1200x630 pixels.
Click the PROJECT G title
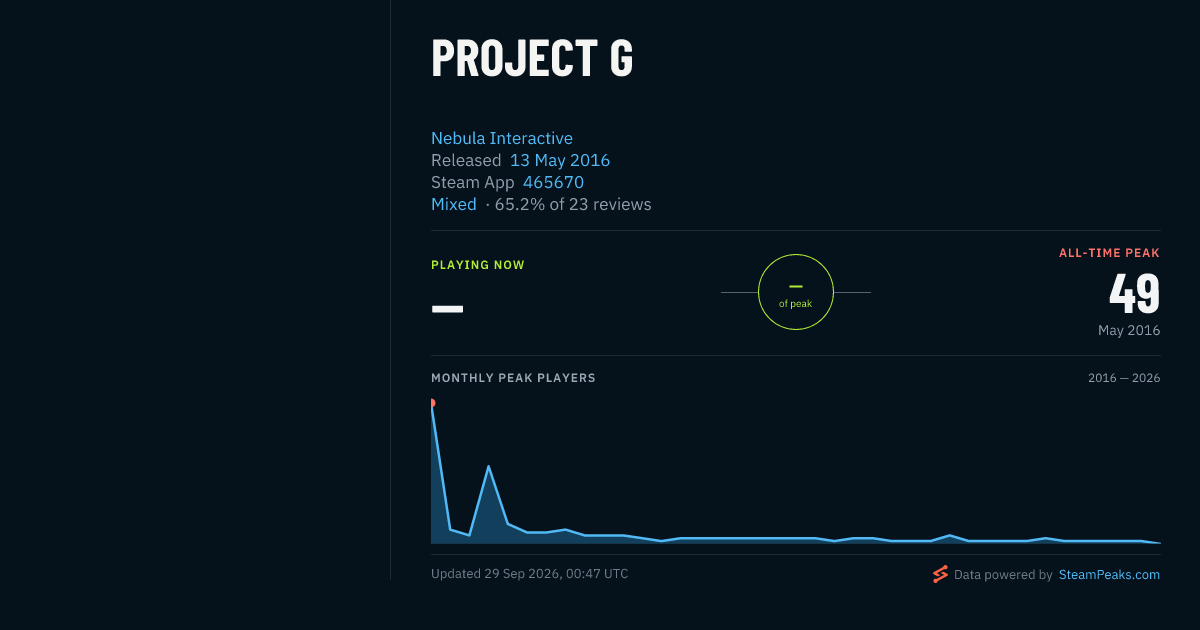[x=532, y=58]
